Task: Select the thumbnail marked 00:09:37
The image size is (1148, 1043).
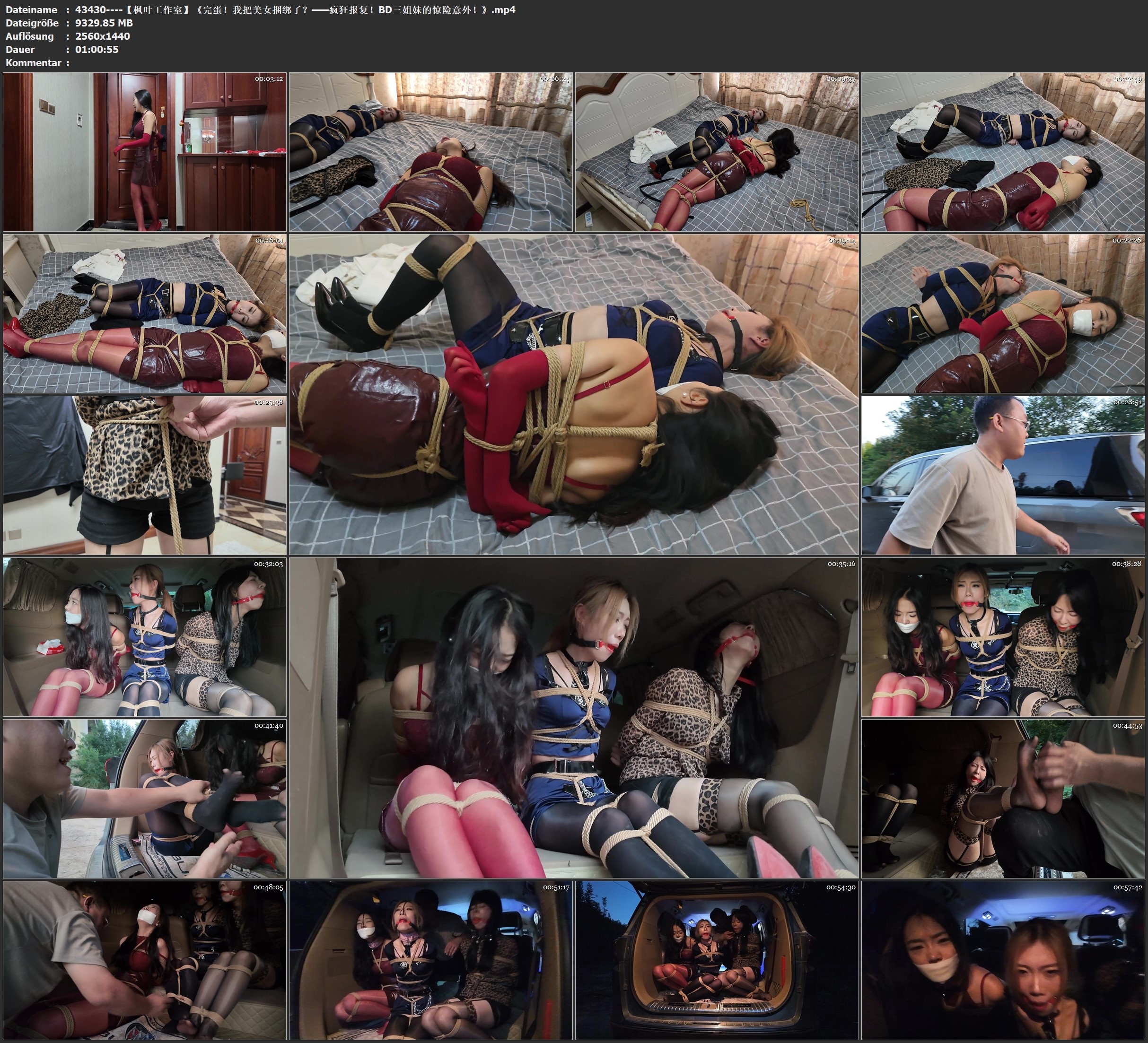Action: [717, 151]
